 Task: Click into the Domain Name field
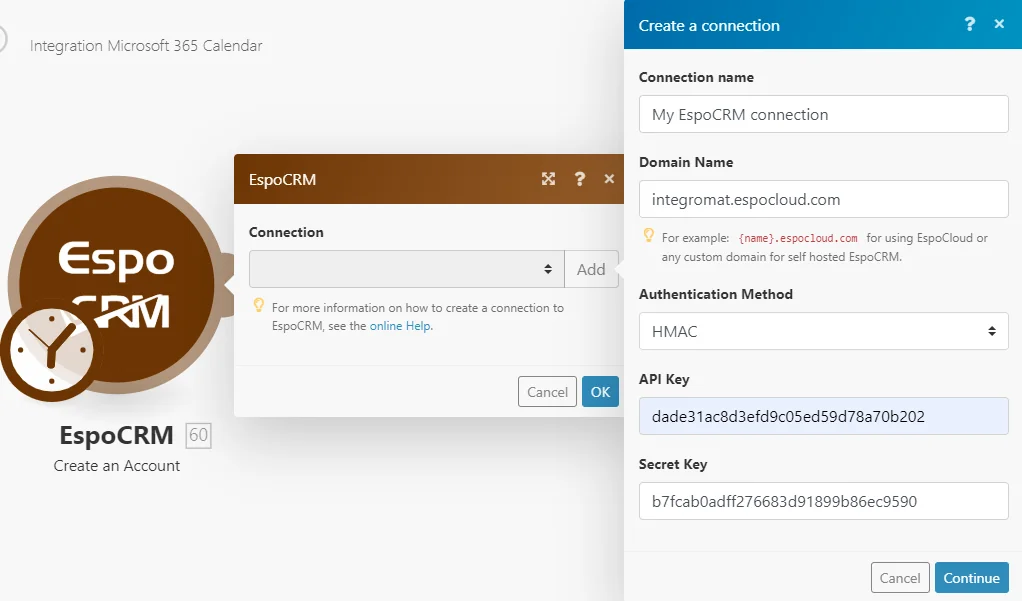click(823, 199)
